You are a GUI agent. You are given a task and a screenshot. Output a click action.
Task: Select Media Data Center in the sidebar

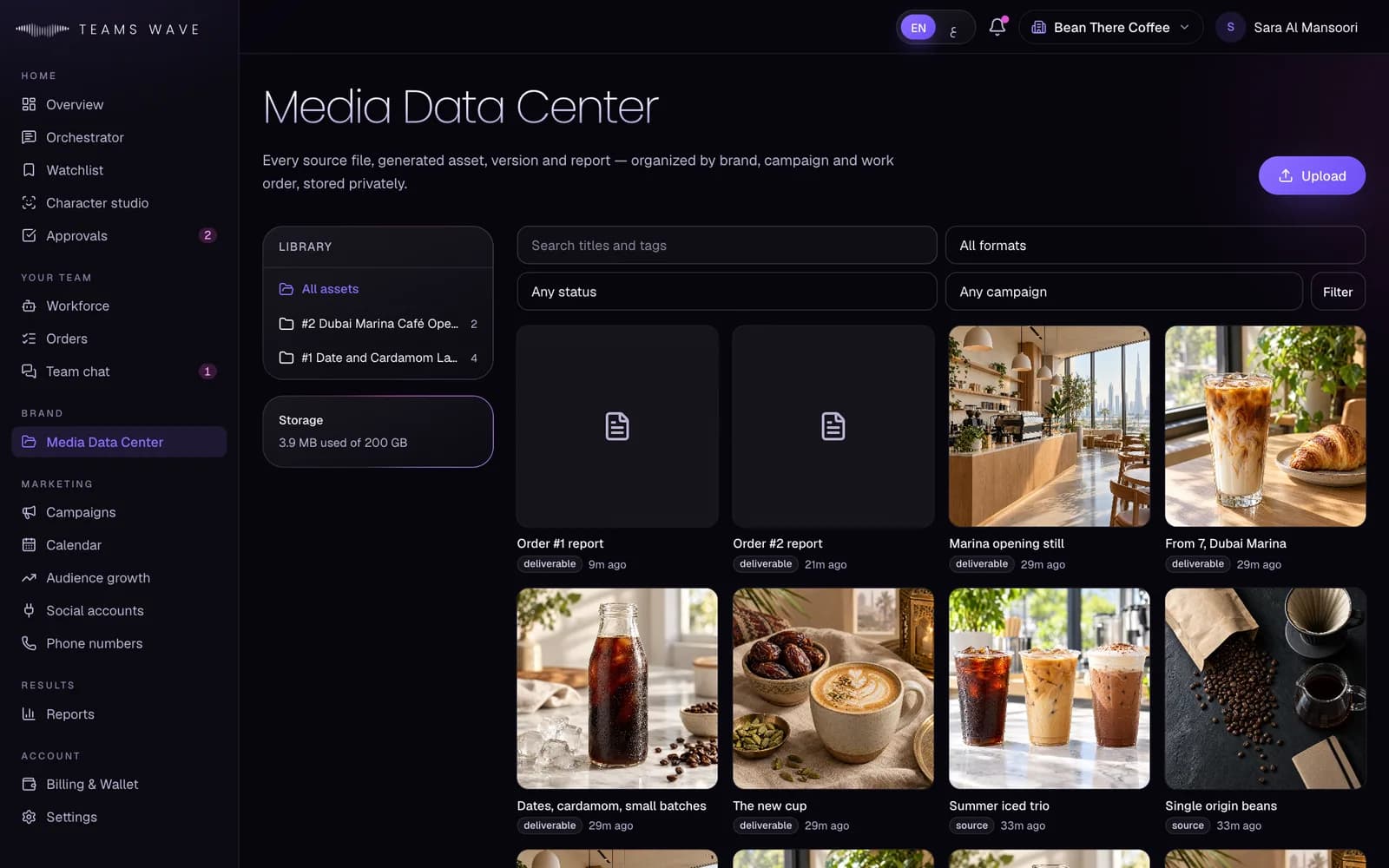coord(119,442)
